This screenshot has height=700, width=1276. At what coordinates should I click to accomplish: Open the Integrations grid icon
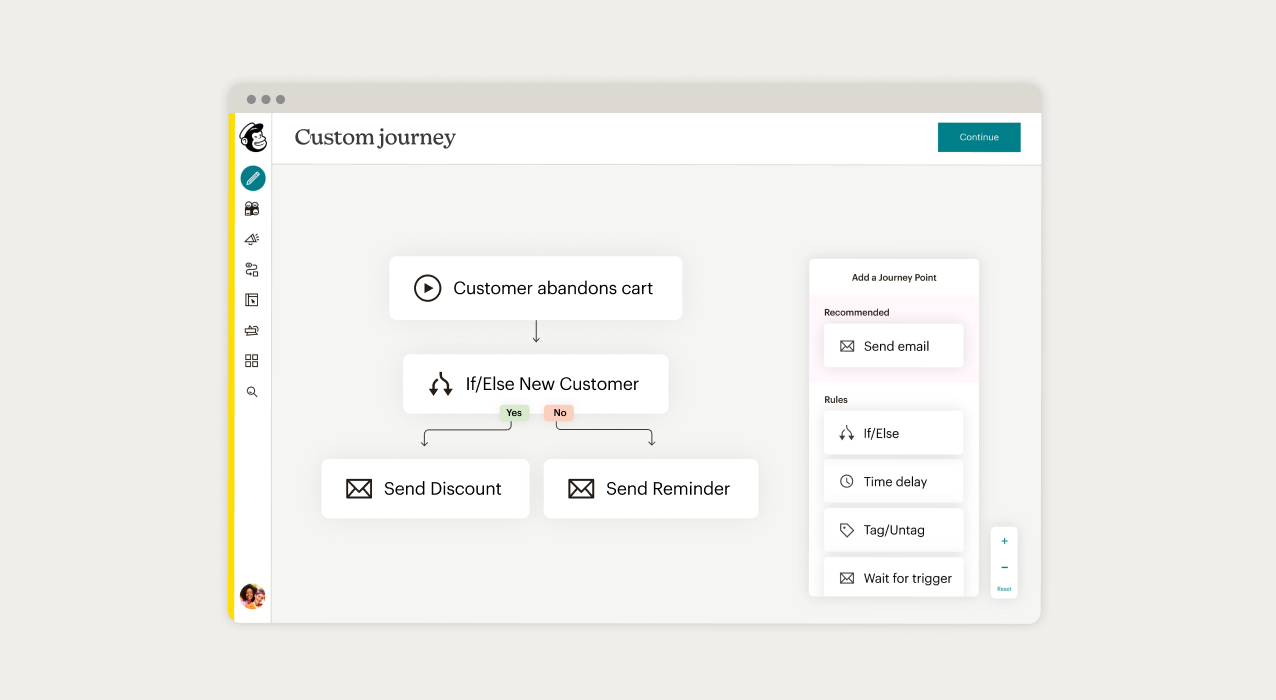click(x=252, y=361)
